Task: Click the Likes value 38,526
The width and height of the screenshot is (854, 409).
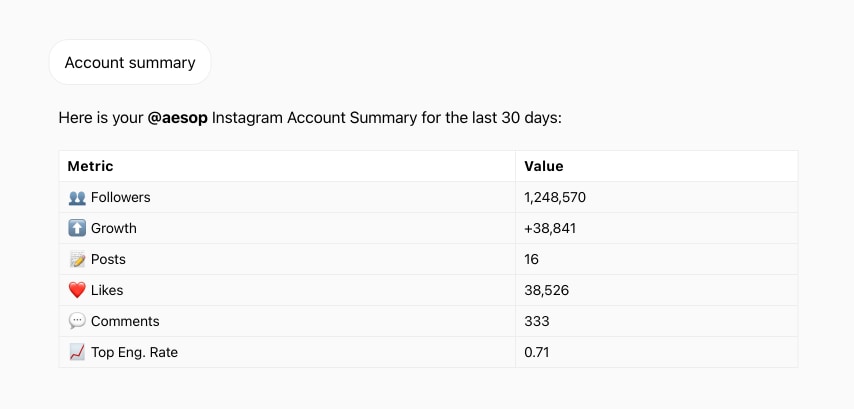Action: pos(546,291)
